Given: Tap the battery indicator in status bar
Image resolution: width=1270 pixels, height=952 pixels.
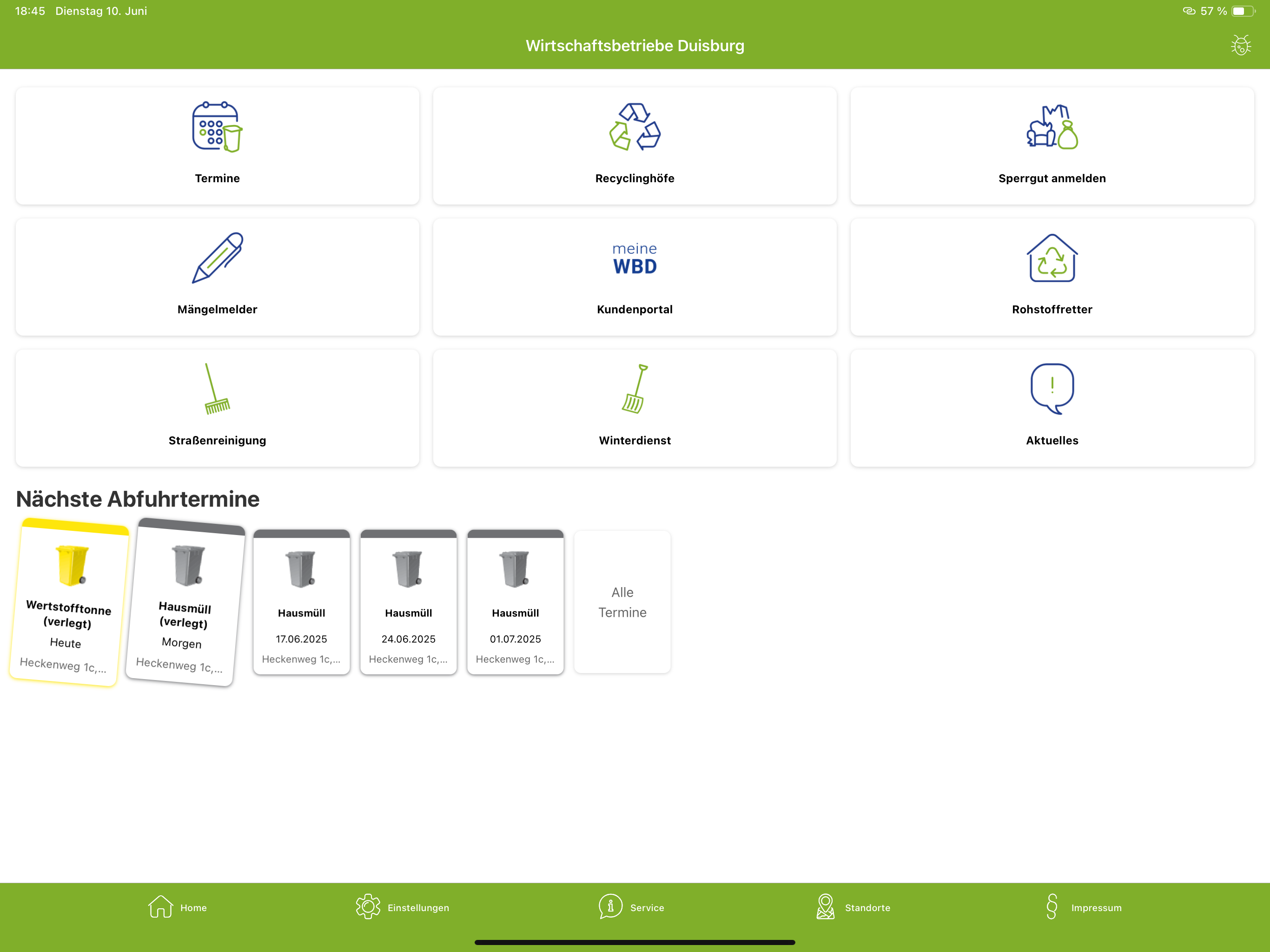Looking at the screenshot, I should [x=1243, y=11].
